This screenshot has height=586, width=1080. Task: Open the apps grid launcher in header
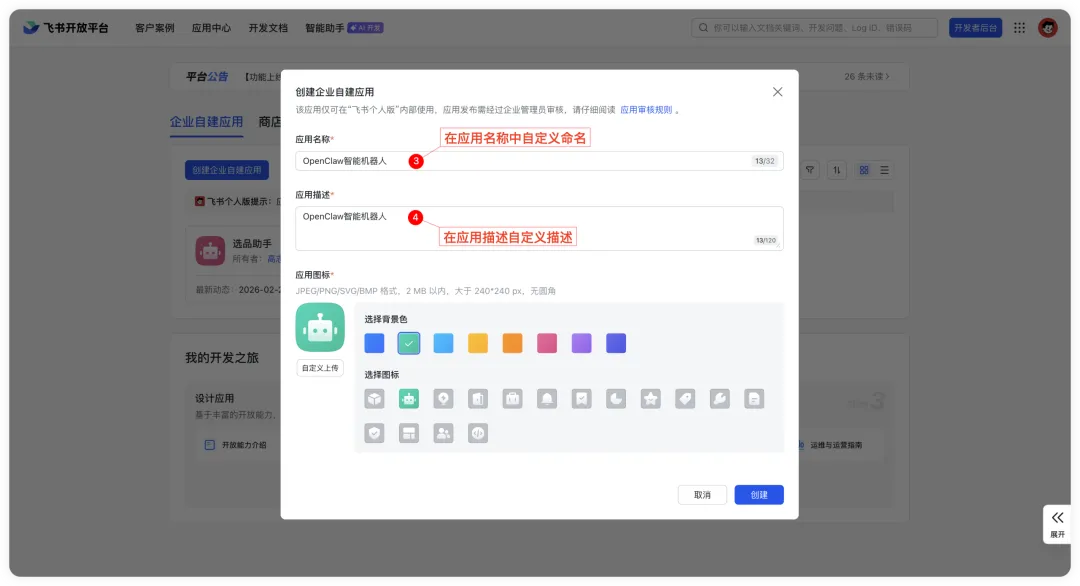click(x=1019, y=28)
